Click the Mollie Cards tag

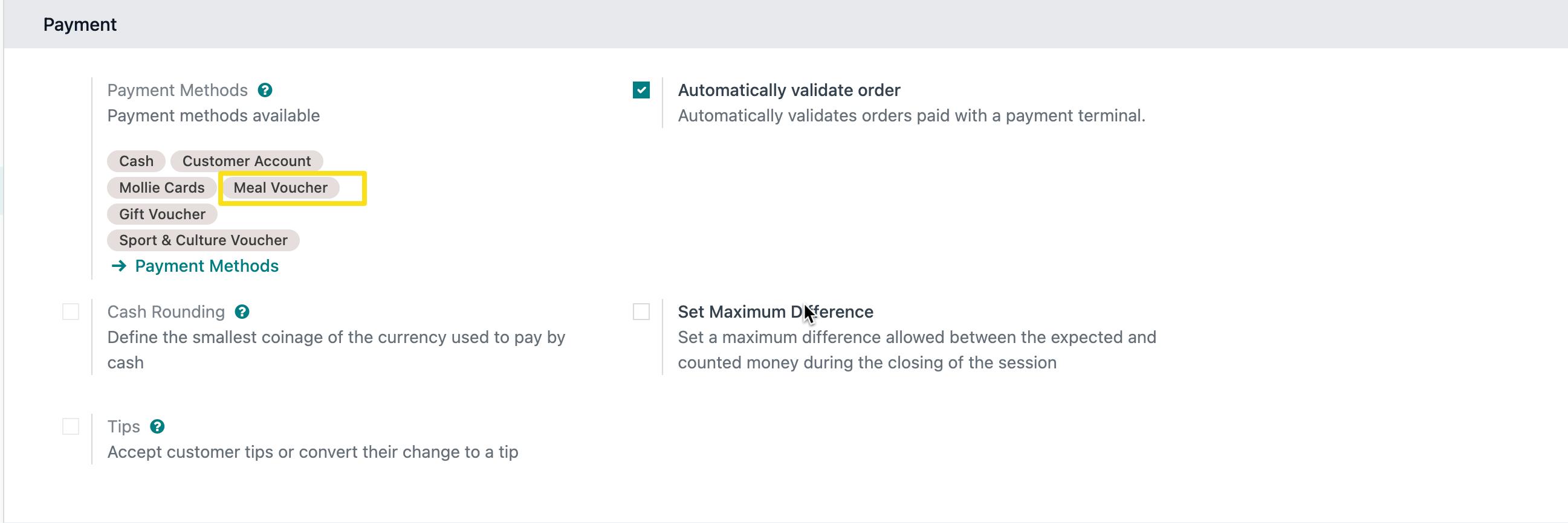161,188
